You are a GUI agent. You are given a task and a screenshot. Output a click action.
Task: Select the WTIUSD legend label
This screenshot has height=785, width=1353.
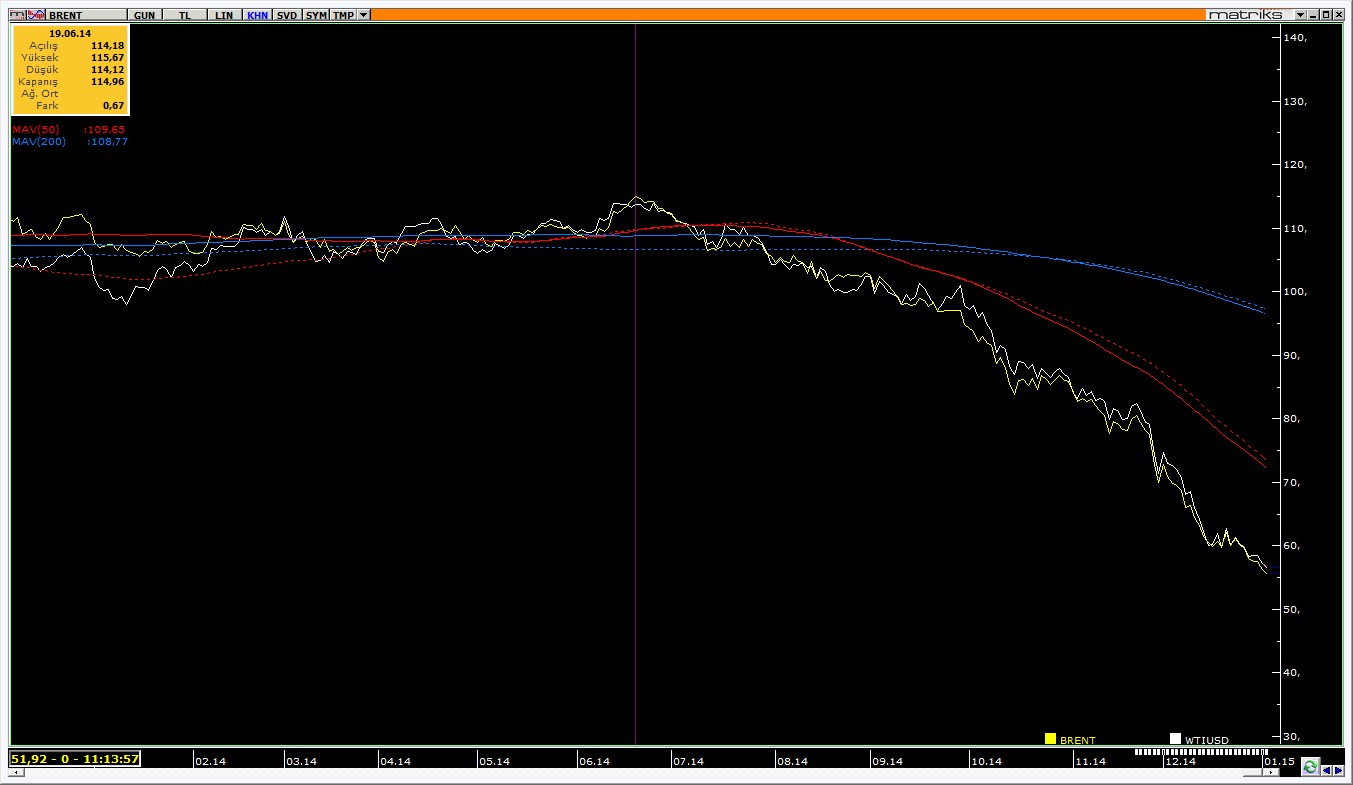tap(1207, 740)
